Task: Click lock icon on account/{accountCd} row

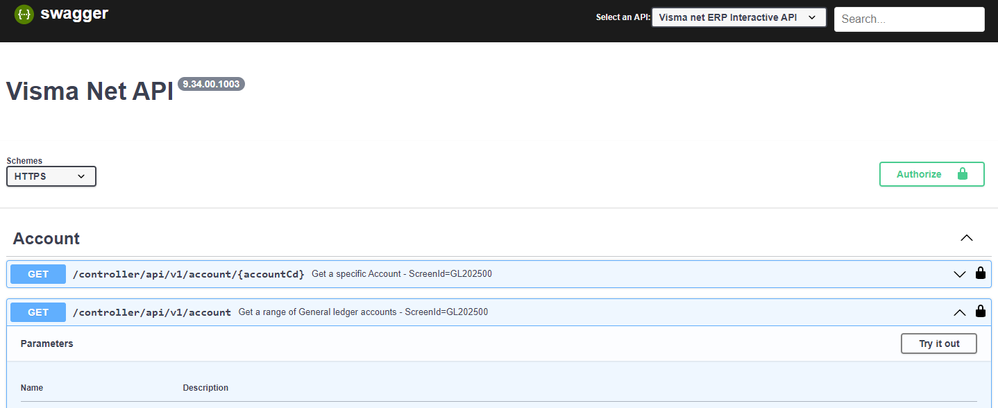Action: (980, 273)
